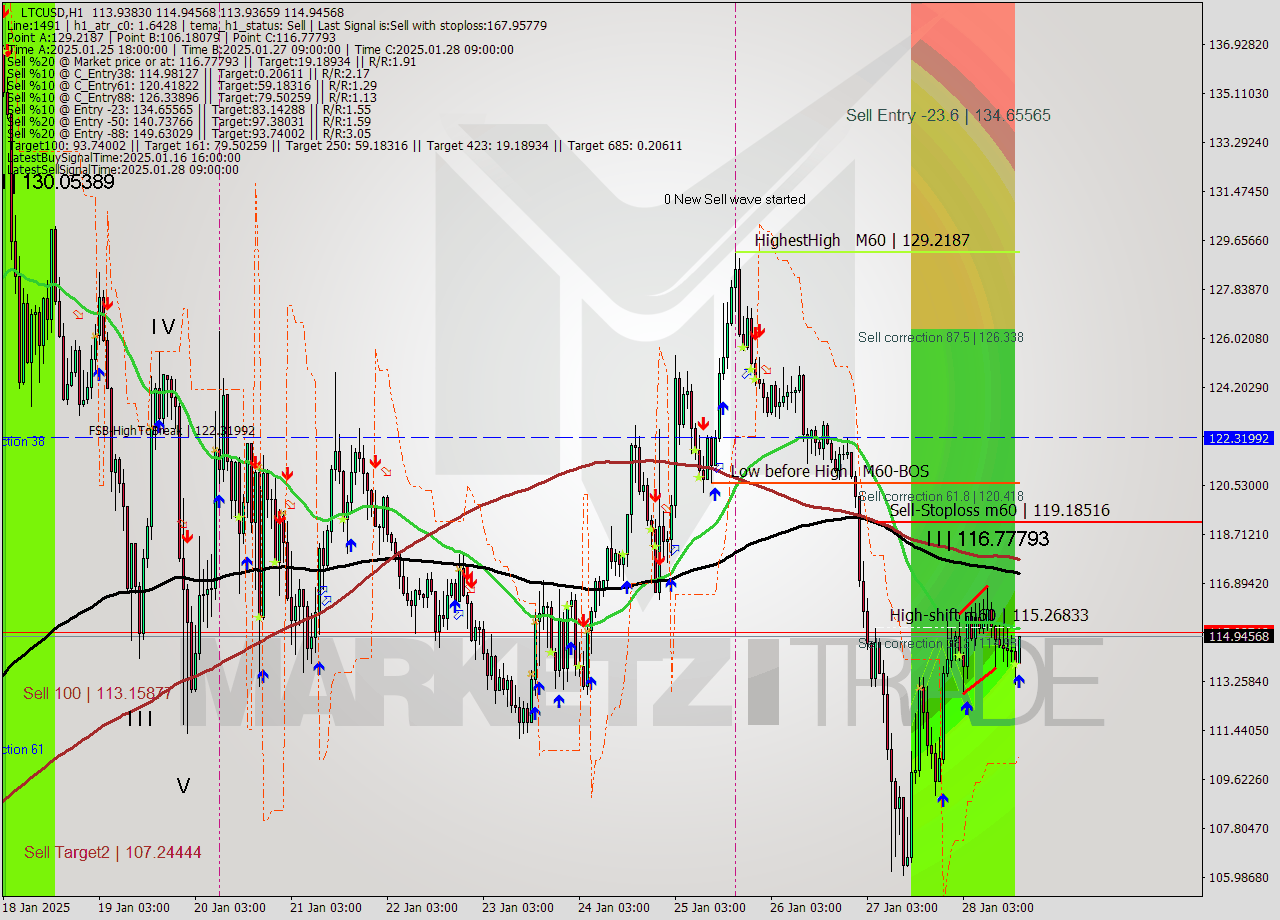Image resolution: width=1280 pixels, height=920 pixels.
Task: Click the 'Sell %20 @ Entry -50: 140.73766' line
Action: tap(188, 121)
